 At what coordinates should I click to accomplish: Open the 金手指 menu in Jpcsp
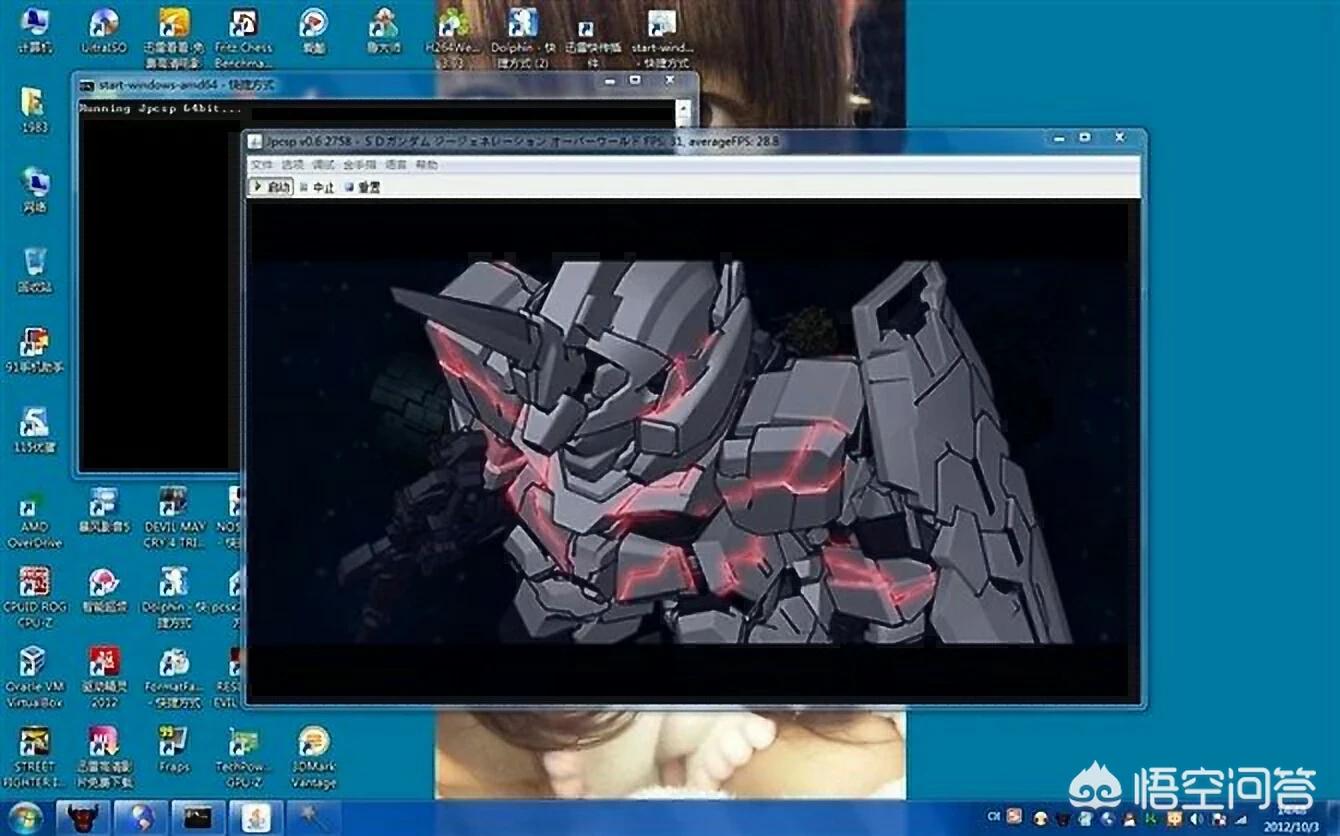360,164
